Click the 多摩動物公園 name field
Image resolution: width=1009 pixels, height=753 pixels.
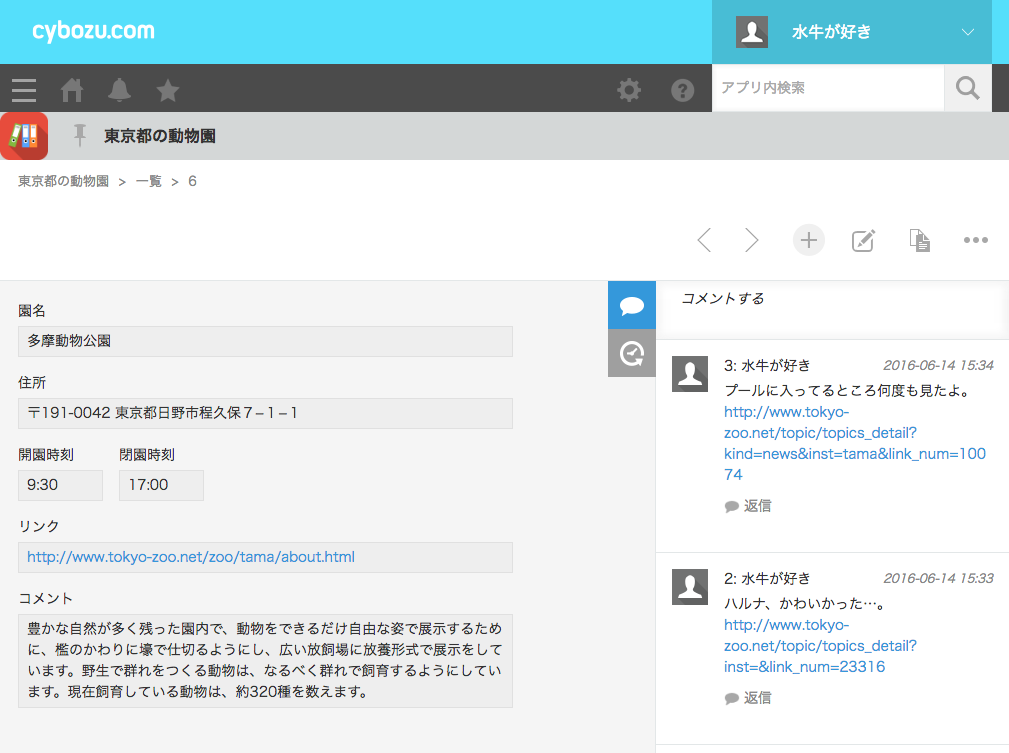pyautogui.click(x=265, y=341)
